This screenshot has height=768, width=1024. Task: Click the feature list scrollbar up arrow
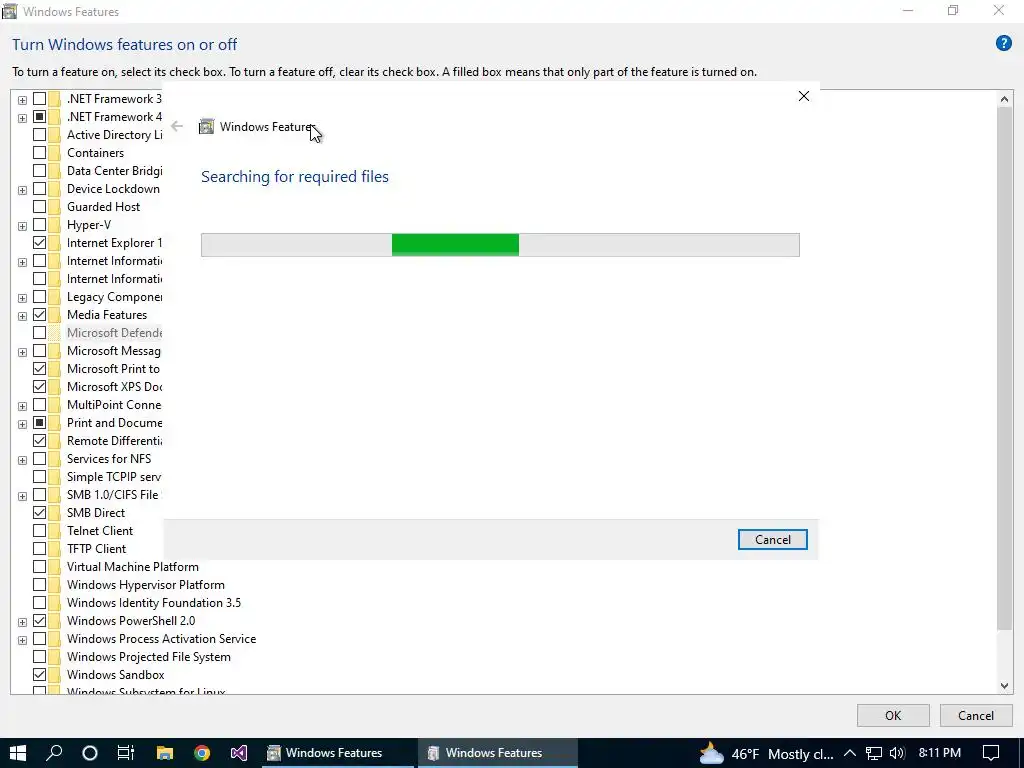point(1004,99)
